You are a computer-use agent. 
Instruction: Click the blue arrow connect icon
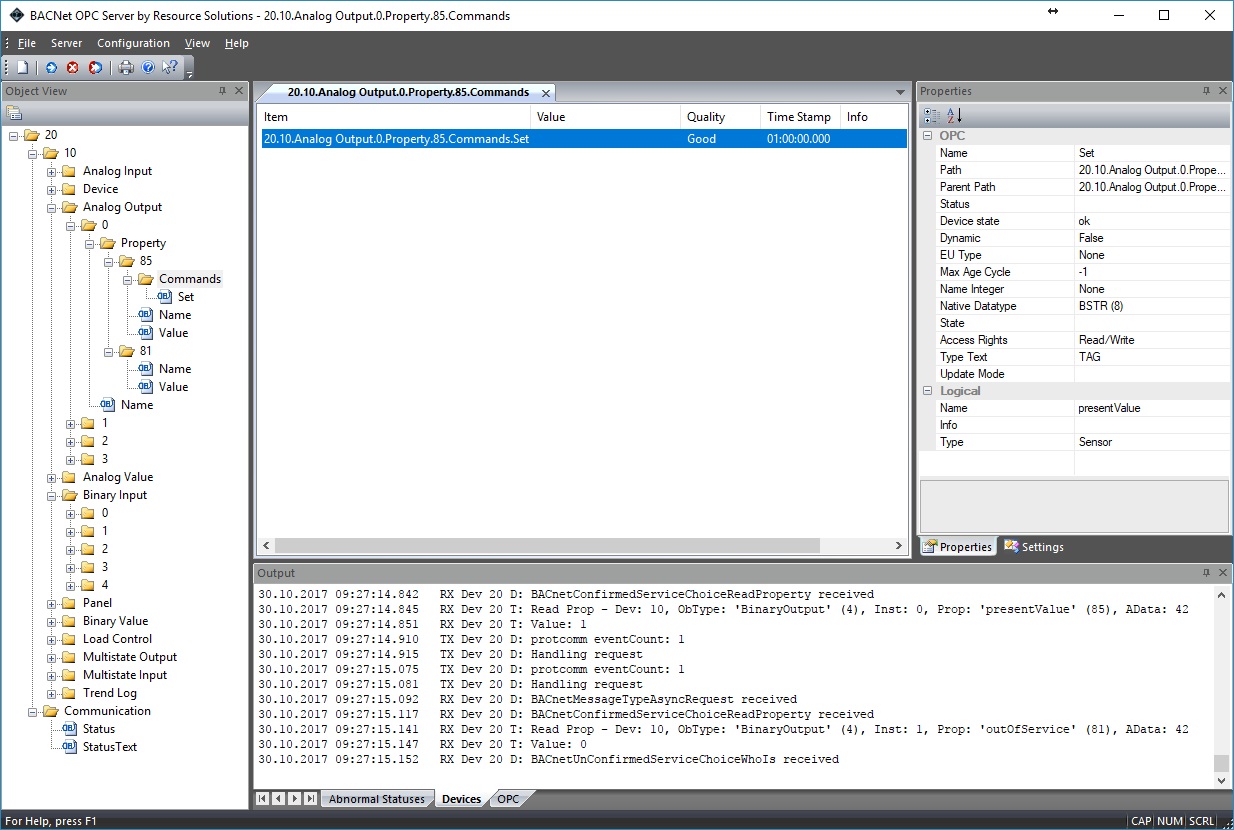(51, 67)
